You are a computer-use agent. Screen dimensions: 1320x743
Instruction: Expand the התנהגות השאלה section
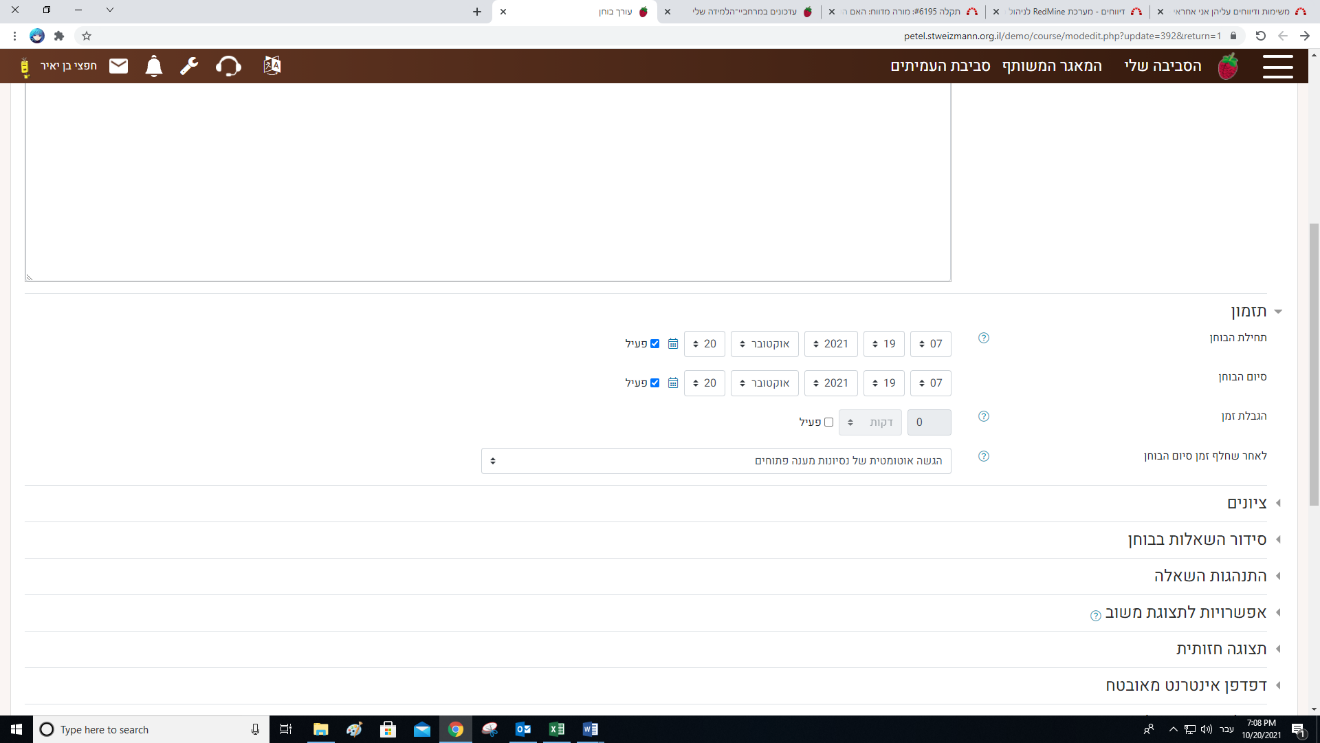[1210, 576]
